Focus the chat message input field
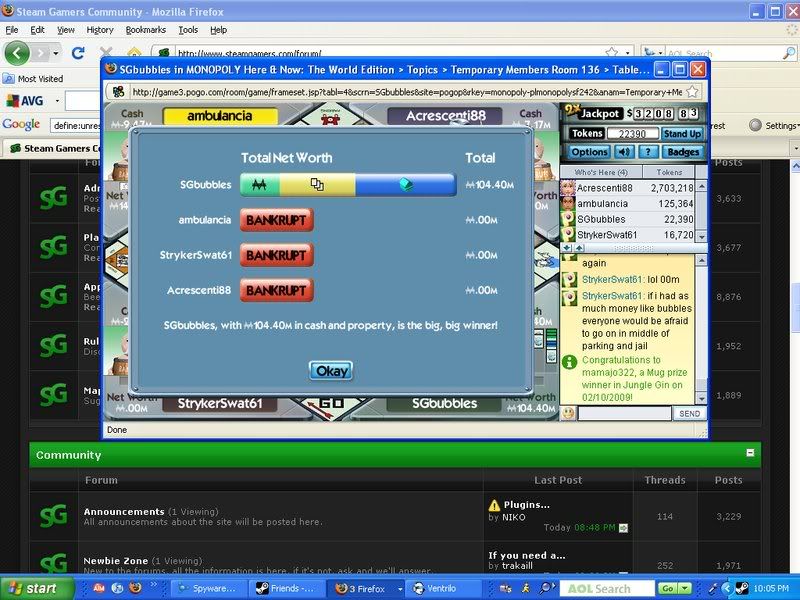 624,413
